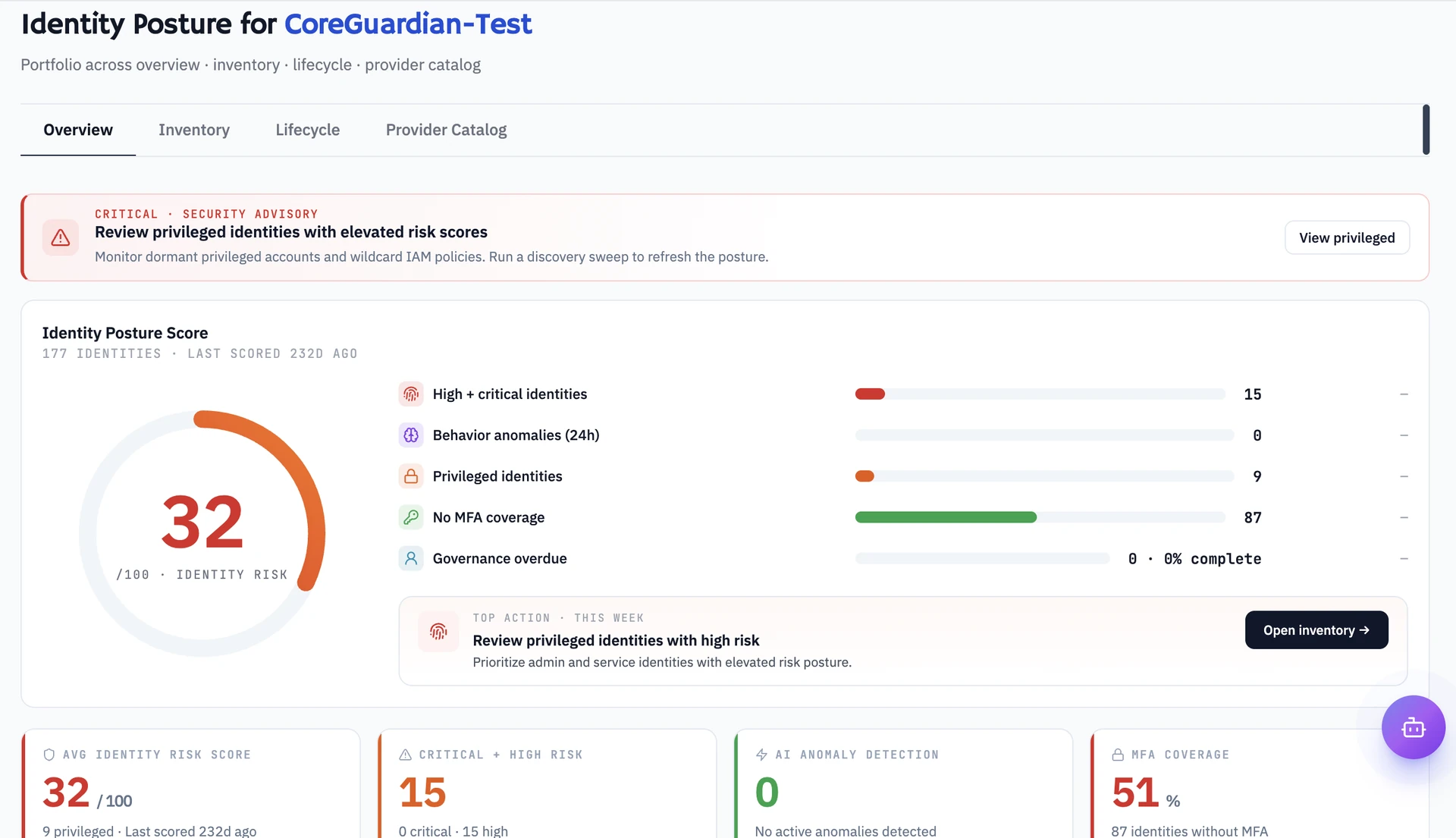The height and width of the screenshot is (838, 1456).
Task: Click '87 identities without MFA' text
Action: point(1190,831)
